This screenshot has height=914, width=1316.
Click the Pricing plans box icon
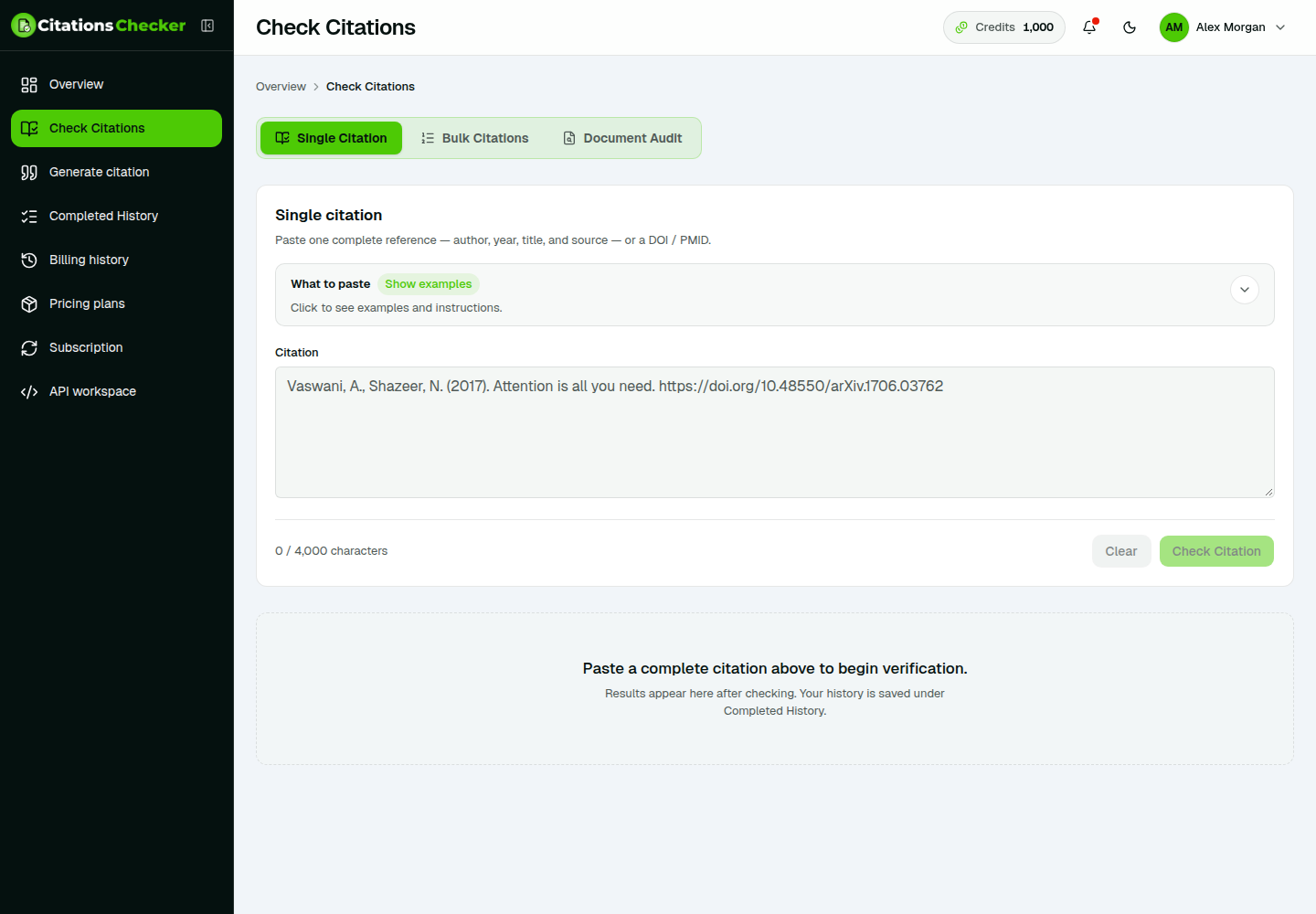pyautogui.click(x=29, y=303)
